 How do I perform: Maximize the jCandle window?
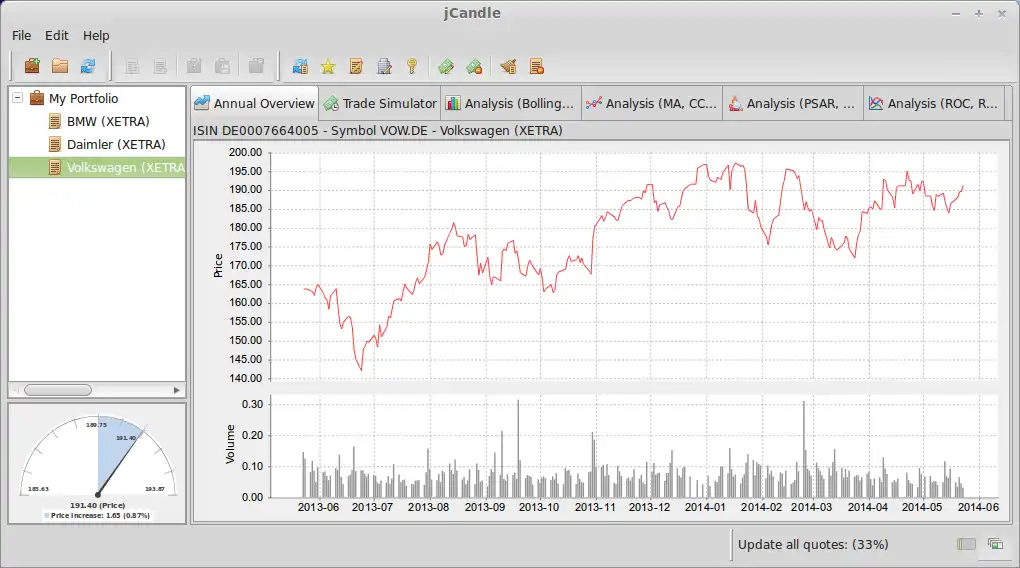pos(978,14)
